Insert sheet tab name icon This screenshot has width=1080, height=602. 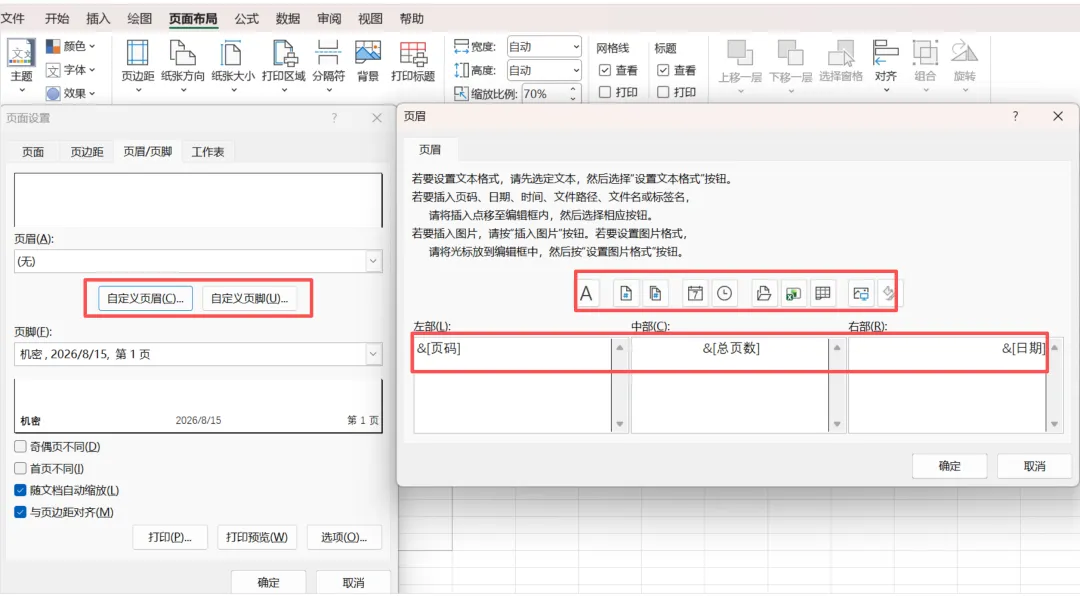click(822, 293)
